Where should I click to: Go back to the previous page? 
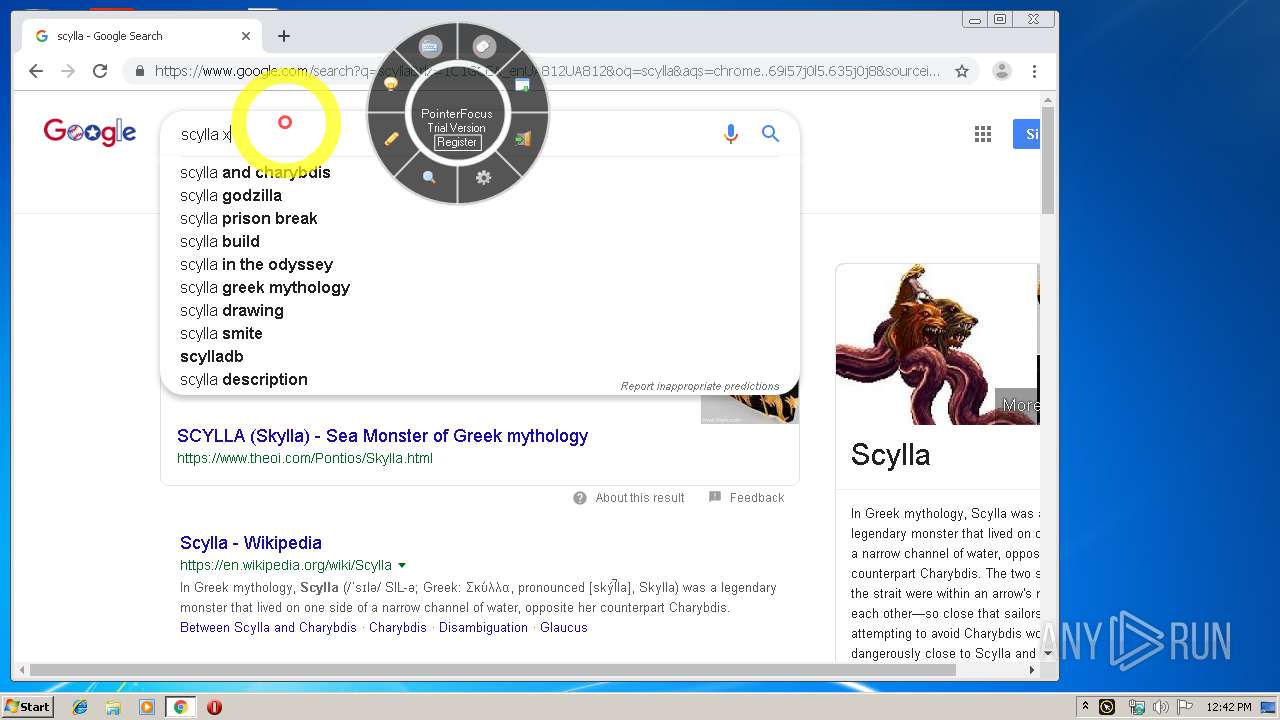[x=36, y=71]
